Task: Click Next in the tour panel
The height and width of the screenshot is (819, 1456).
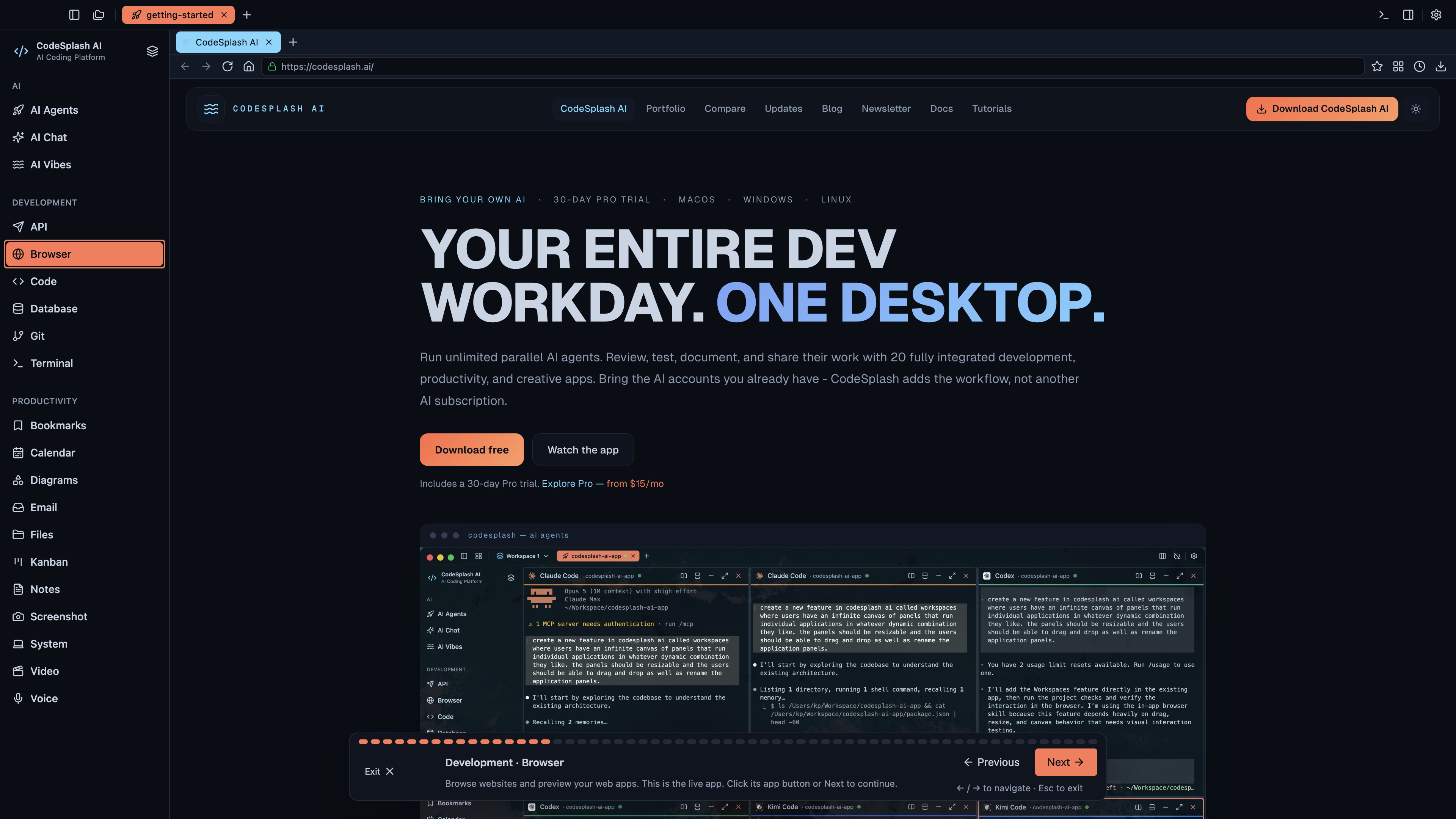Action: click(x=1065, y=762)
